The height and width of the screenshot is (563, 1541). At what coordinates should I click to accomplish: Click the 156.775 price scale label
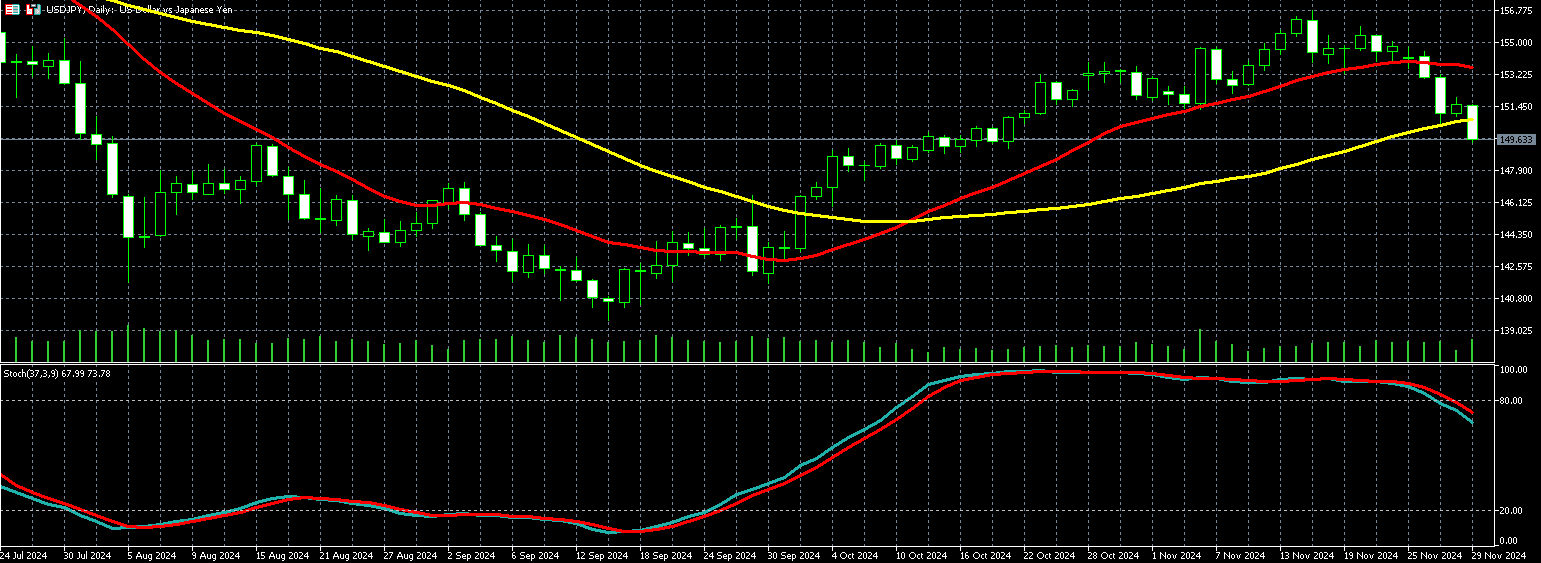pos(1517,11)
